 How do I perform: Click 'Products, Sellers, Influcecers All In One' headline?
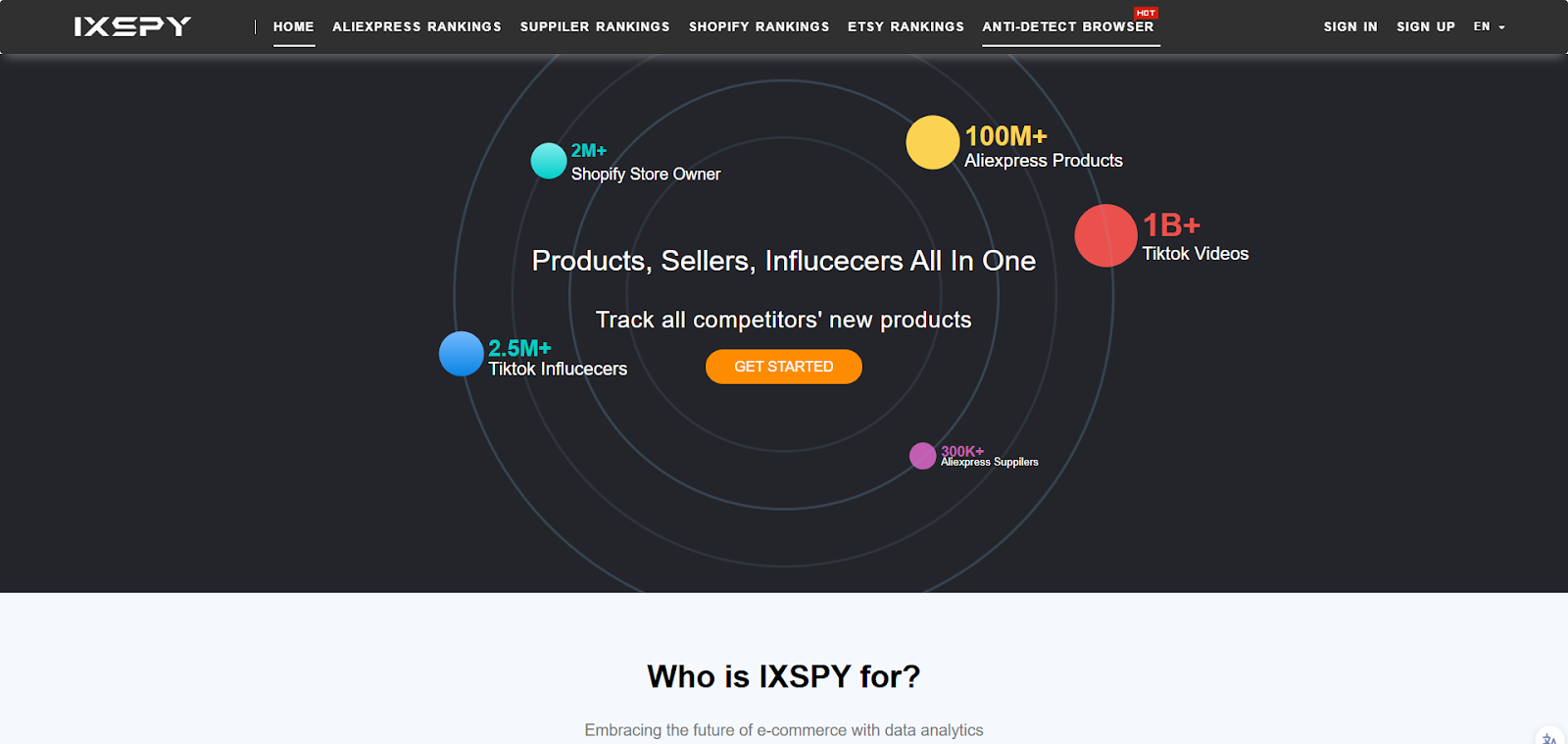coord(784,261)
